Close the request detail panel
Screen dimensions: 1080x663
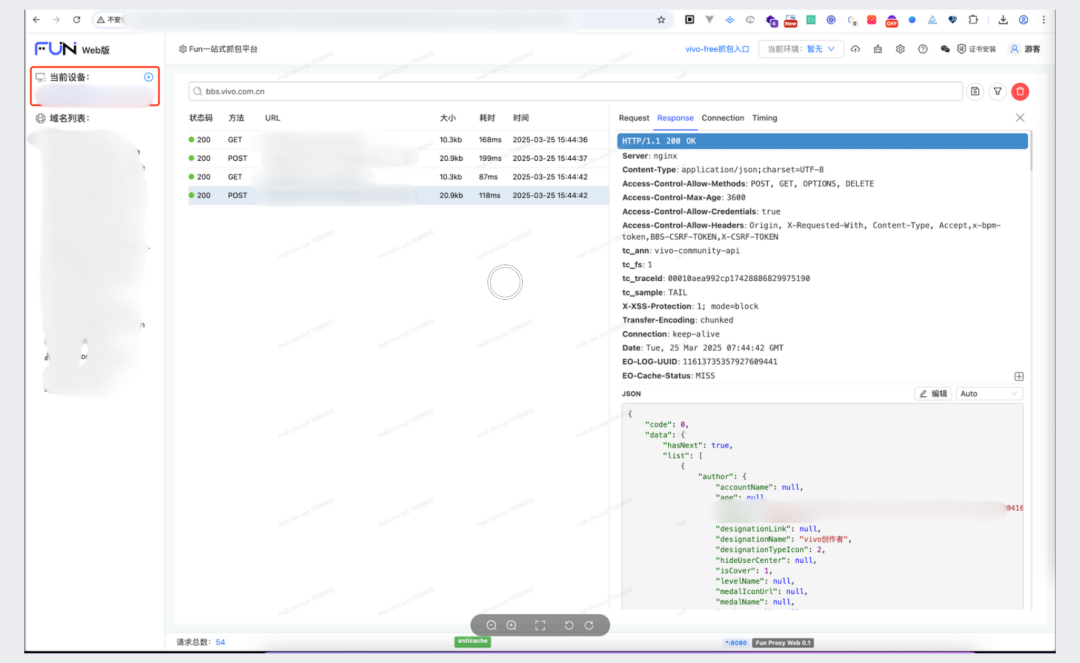tap(1020, 118)
